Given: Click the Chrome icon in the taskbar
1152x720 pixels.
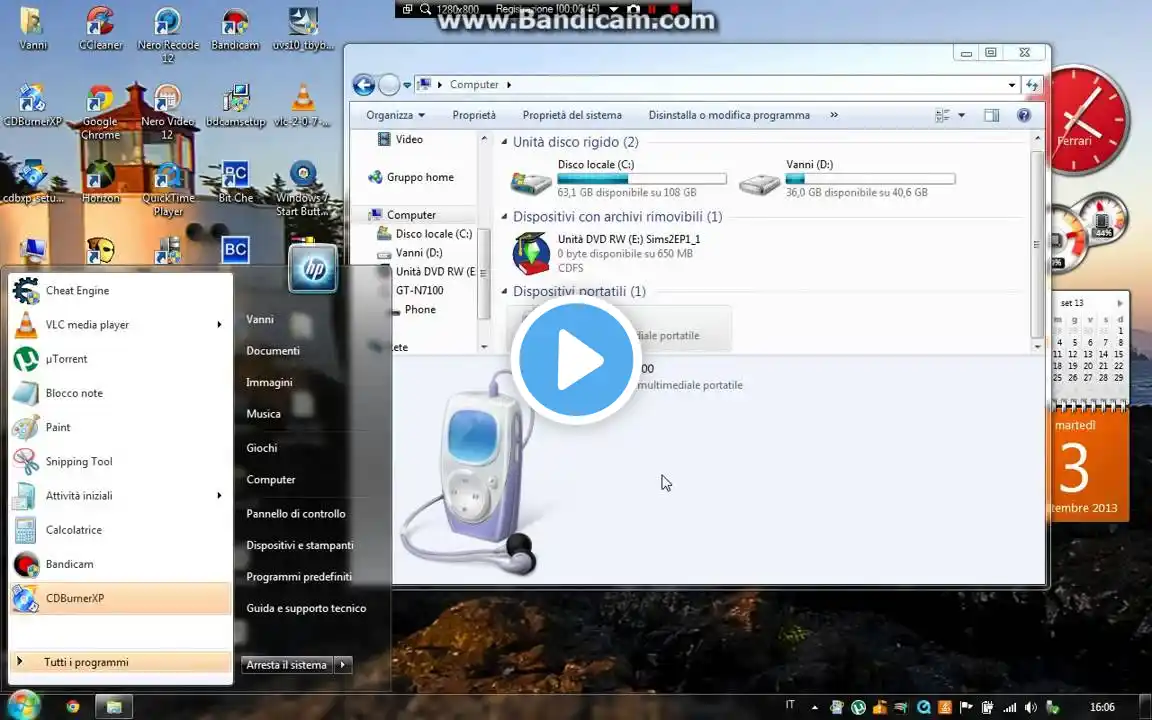Looking at the screenshot, I should pyautogui.click(x=73, y=707).
